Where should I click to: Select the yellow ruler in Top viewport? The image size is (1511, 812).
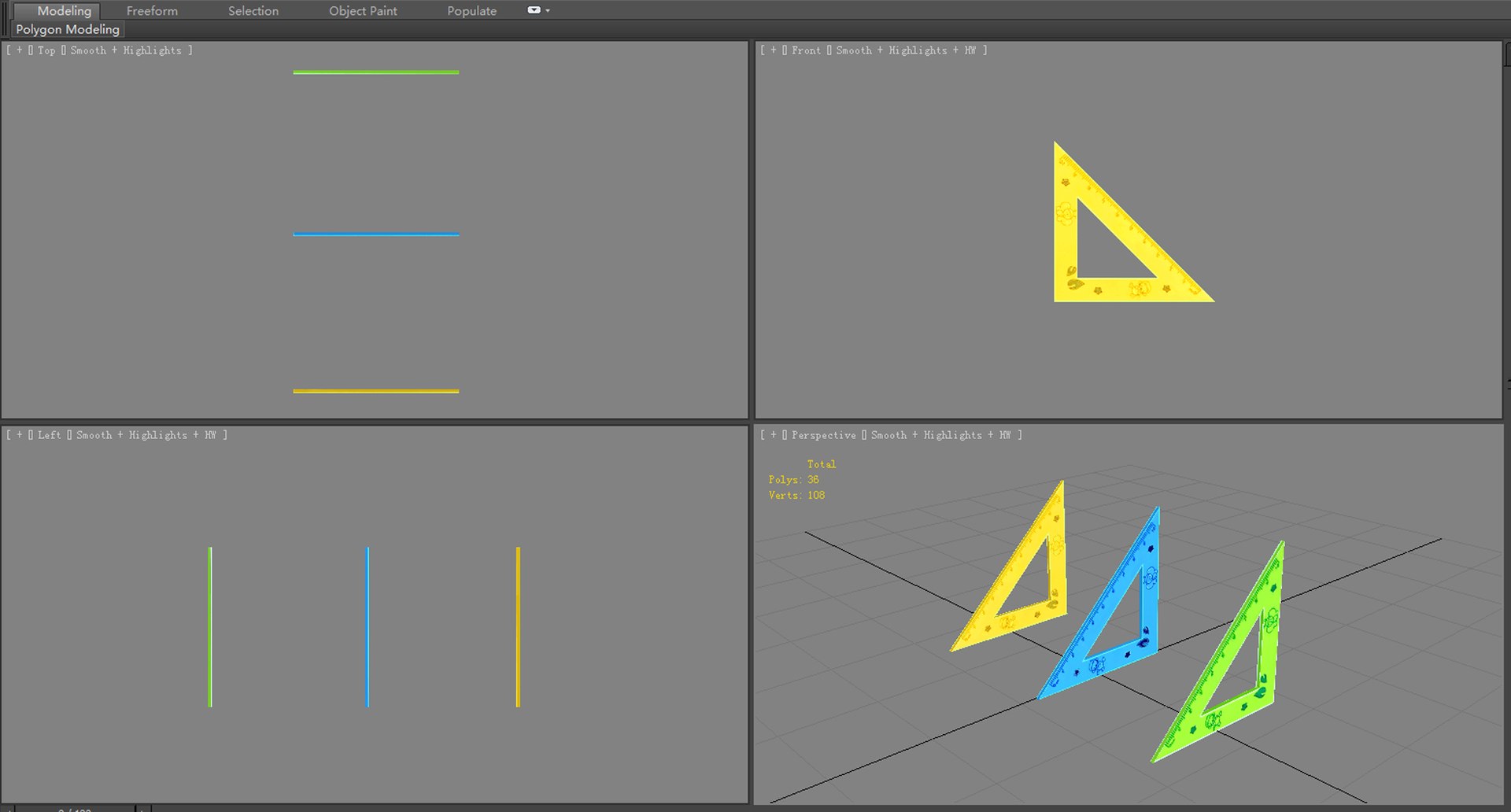point(376,391)
